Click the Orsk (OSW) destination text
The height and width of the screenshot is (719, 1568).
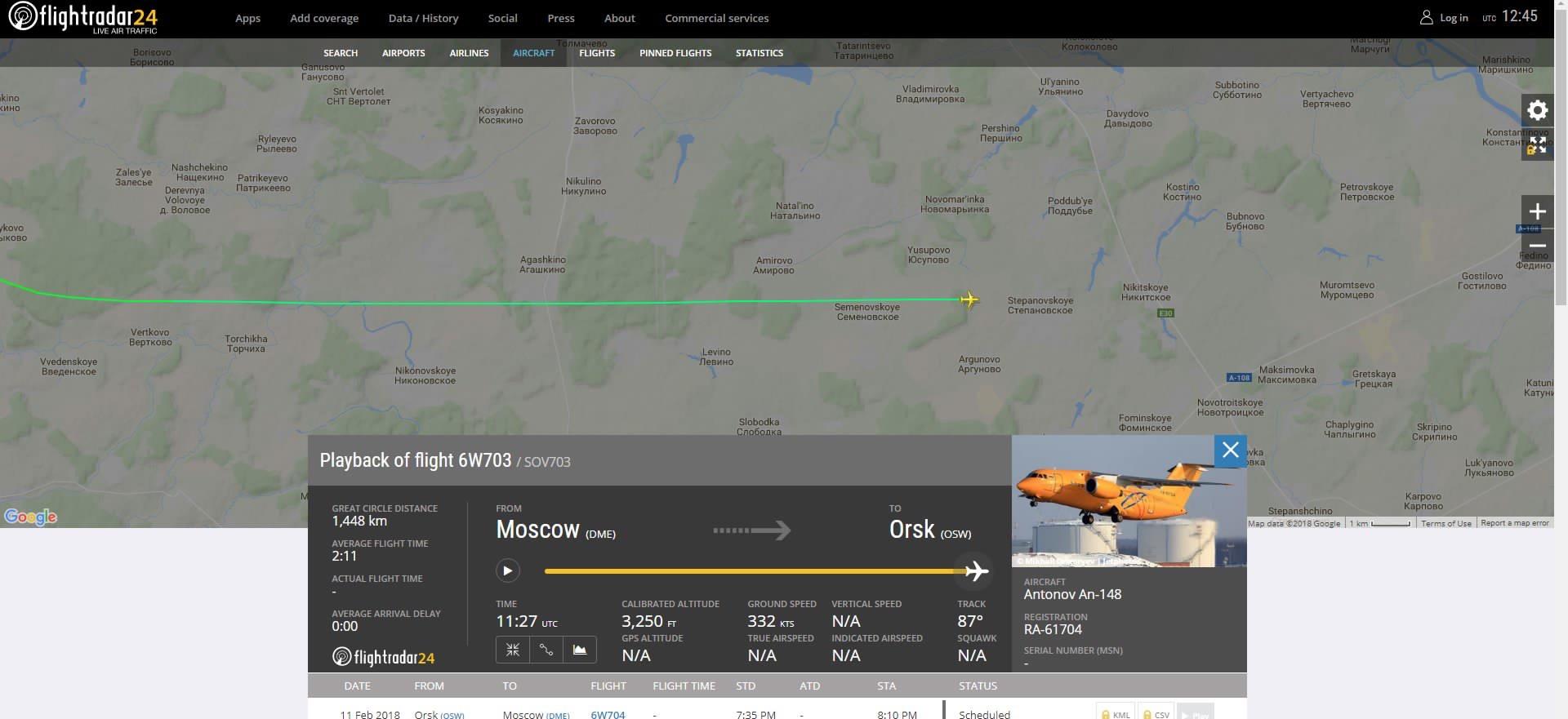(930, 530)
